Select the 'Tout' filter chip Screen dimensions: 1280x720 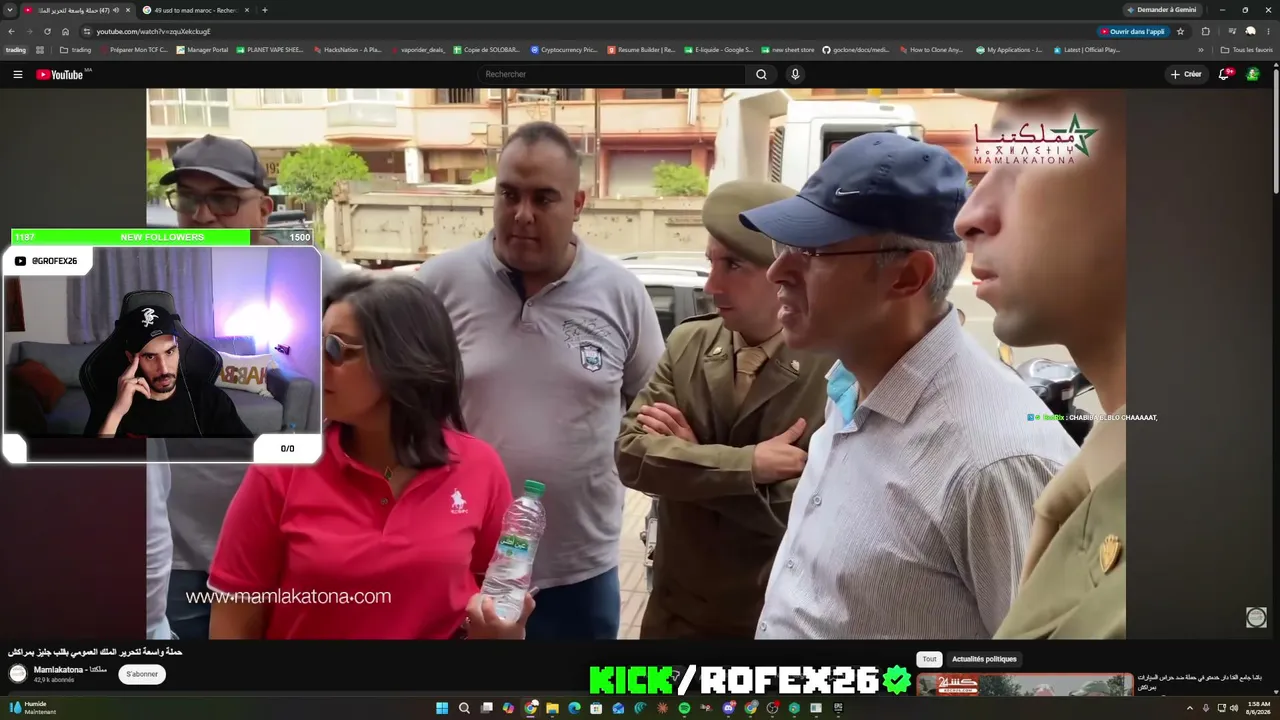[929, 659]
